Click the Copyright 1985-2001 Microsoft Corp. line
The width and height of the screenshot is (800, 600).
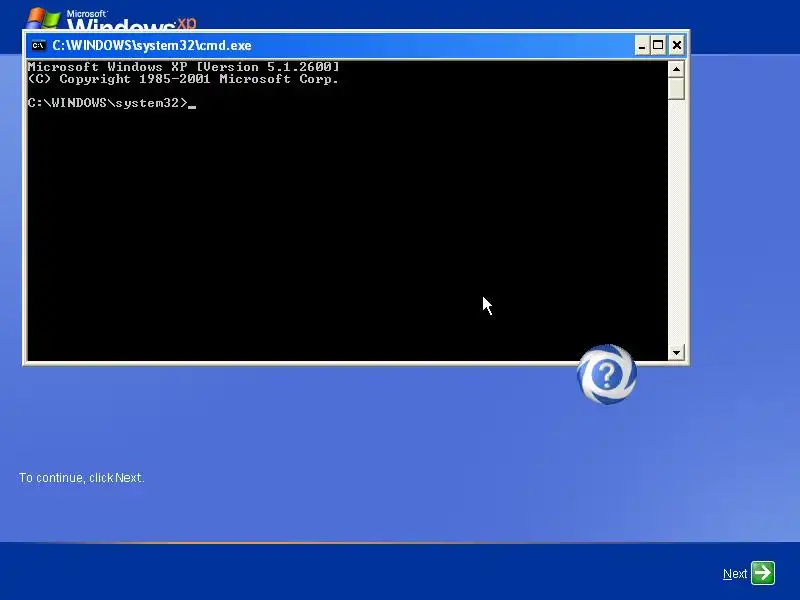coord(184,79)
